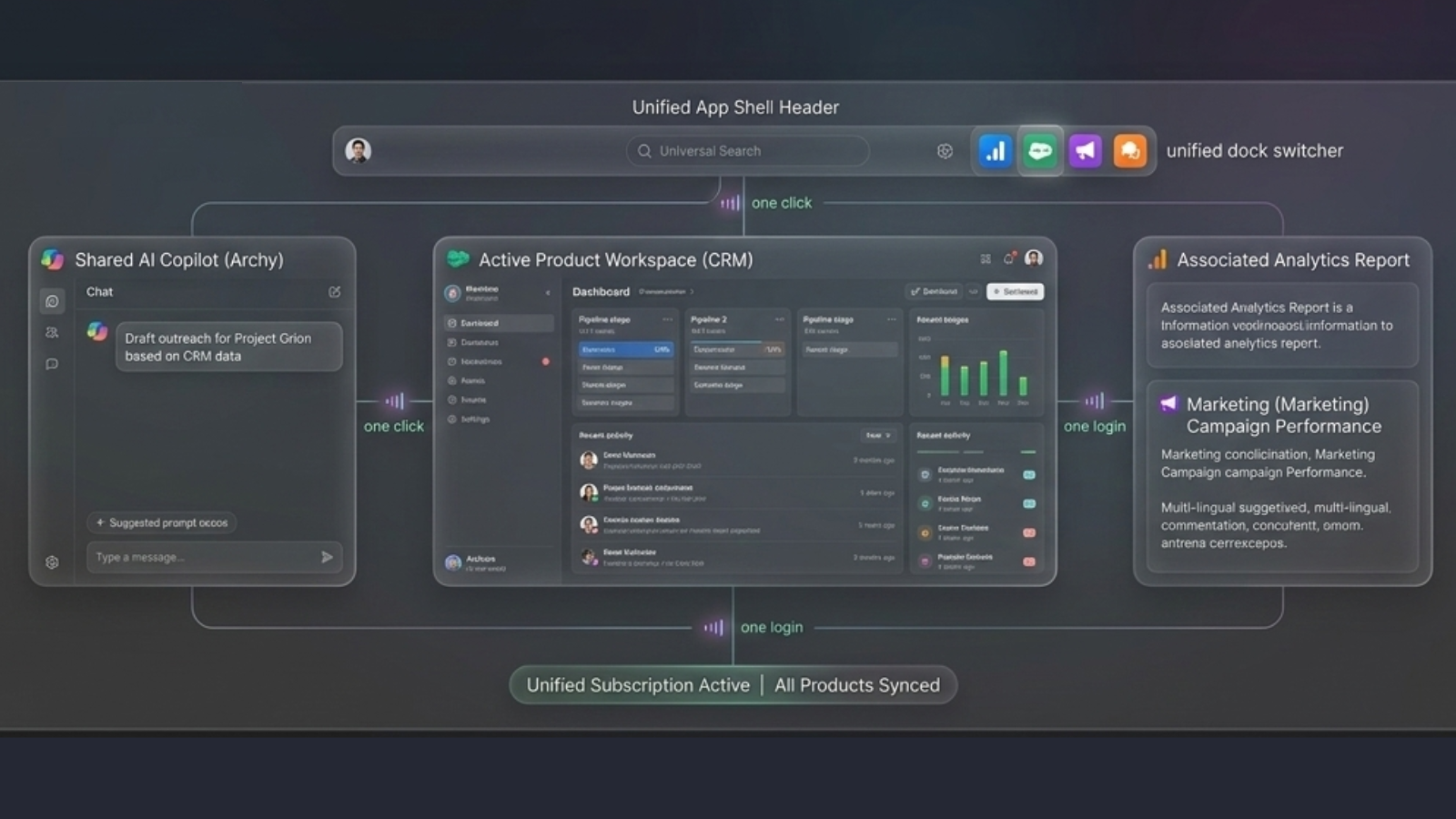Open Pipeline 2 card options menu

point(779,319)
